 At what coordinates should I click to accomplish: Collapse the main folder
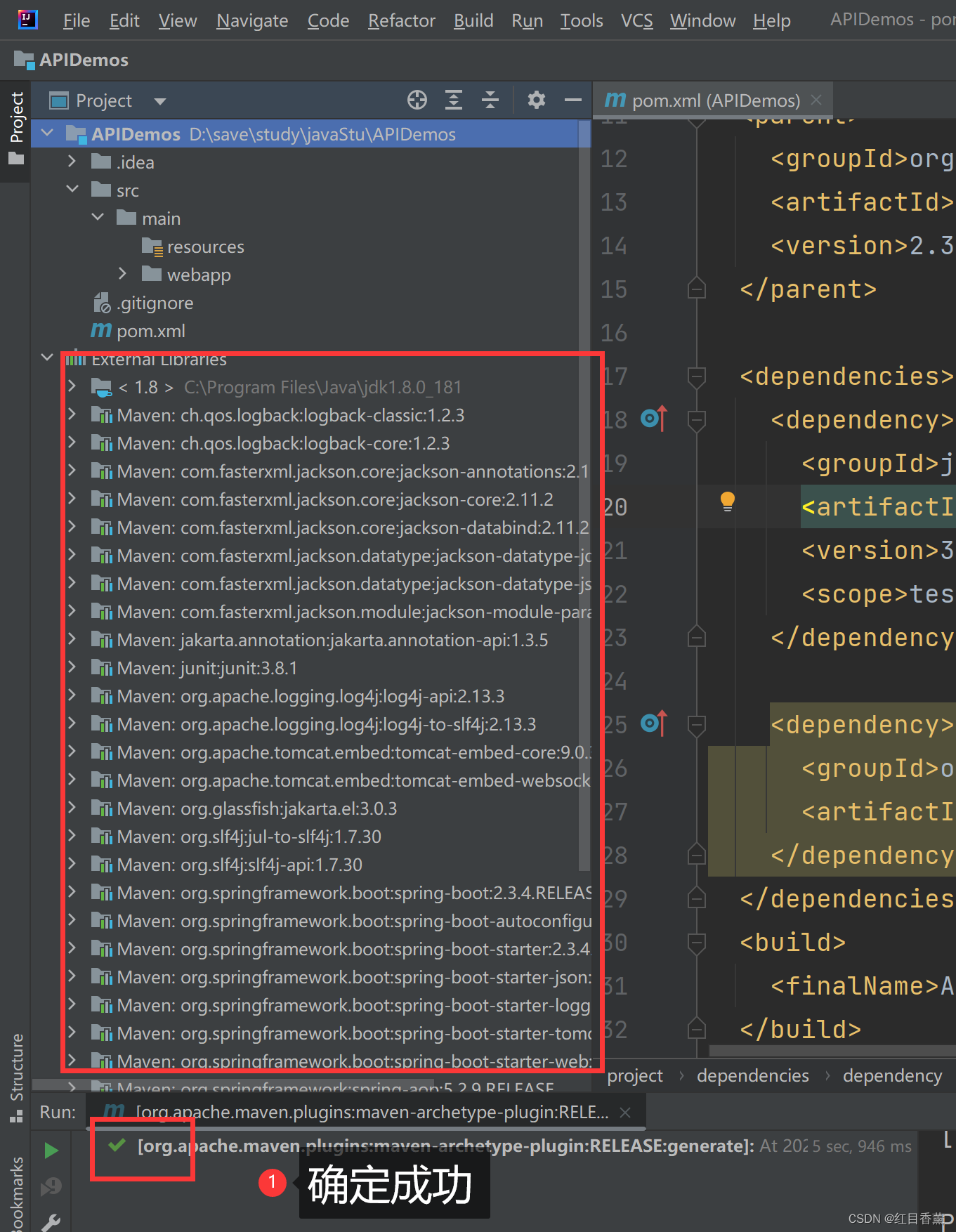tap(98, 217)
